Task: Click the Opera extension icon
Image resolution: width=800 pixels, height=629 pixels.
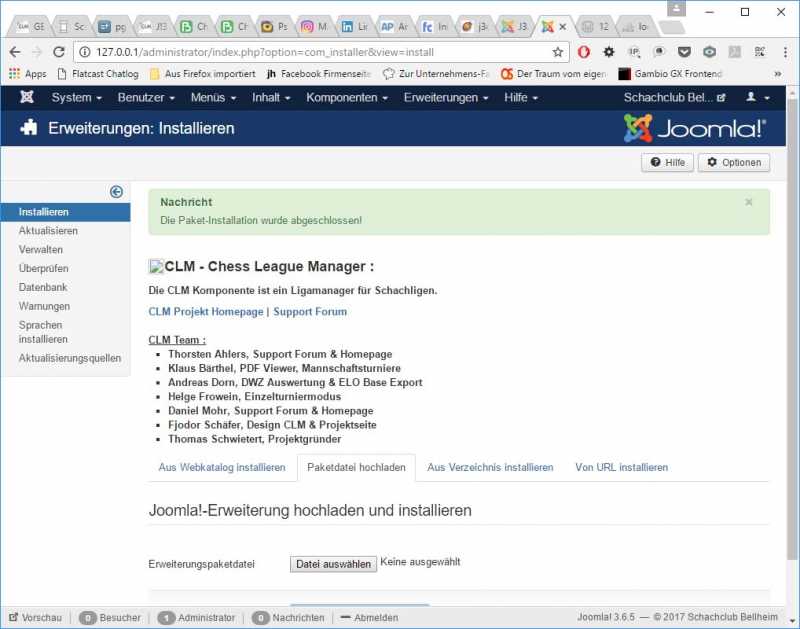Action: pyautogui.click(x=583, y=52)
